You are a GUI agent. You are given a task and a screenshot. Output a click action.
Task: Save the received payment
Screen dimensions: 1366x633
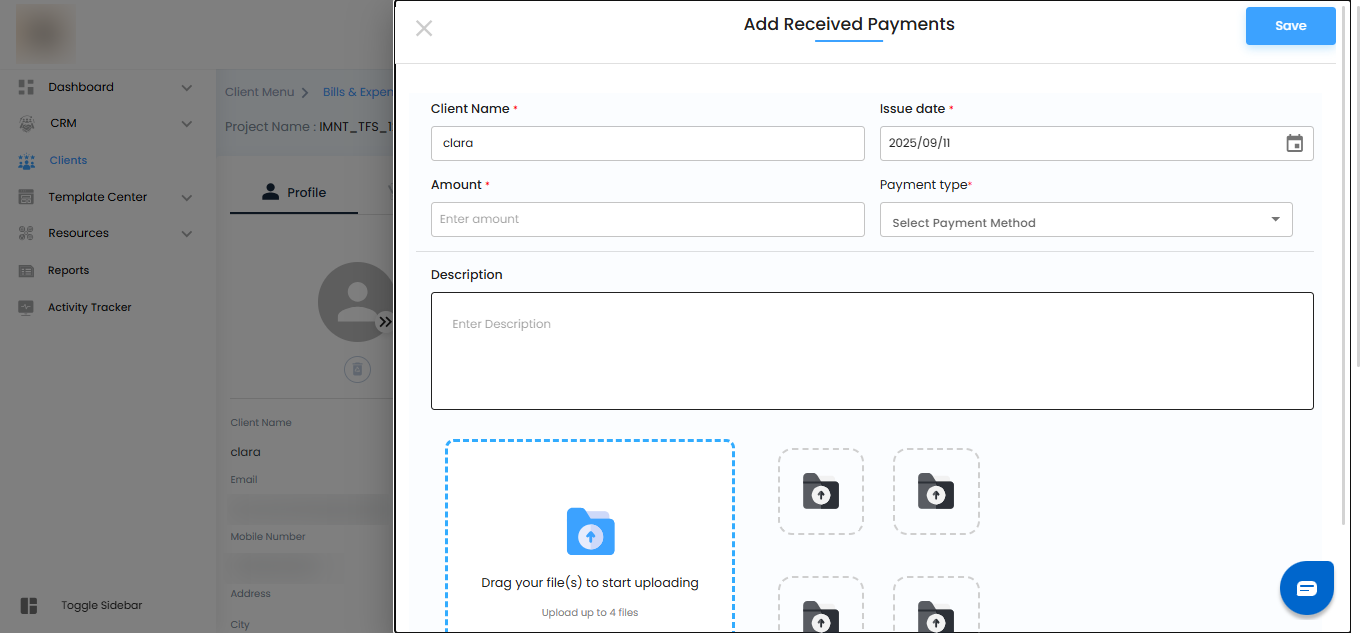[1290, 26]
